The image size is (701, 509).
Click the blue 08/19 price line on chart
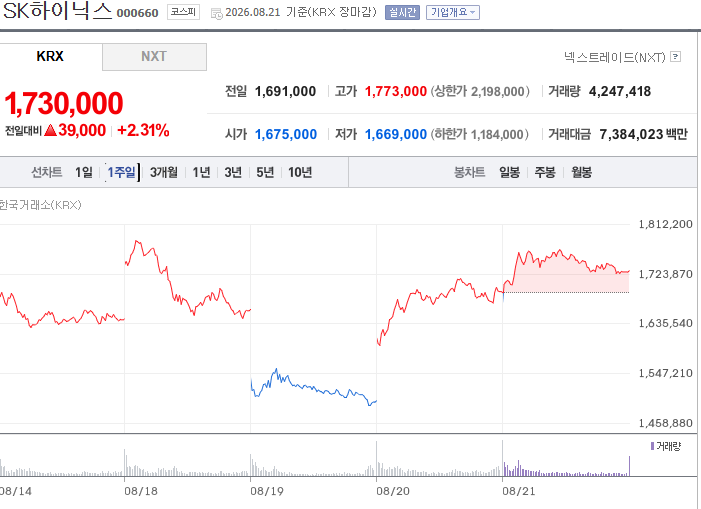(x=313, y=389)
